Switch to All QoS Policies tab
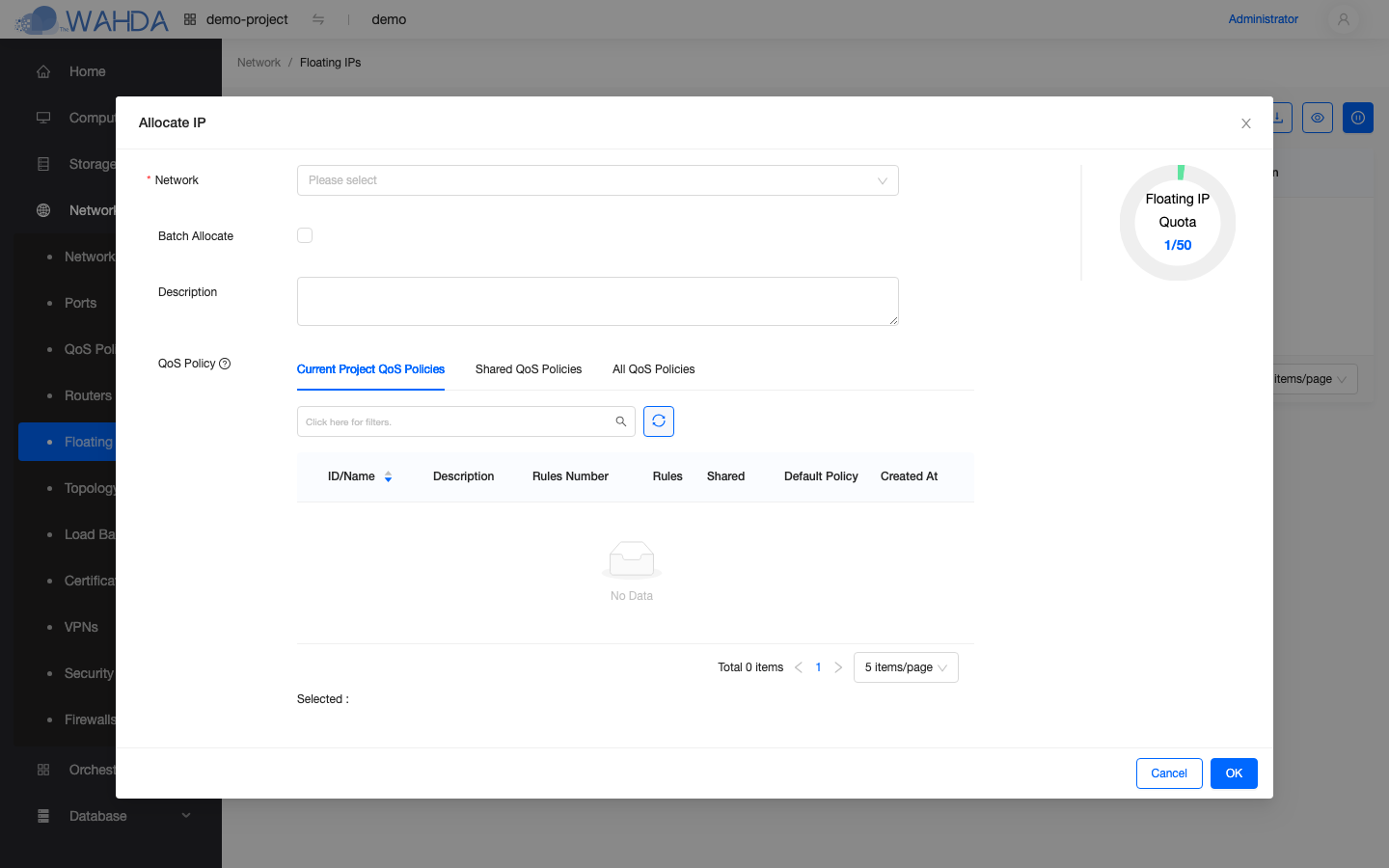1389x868 pixels. [x=654, y=369]
